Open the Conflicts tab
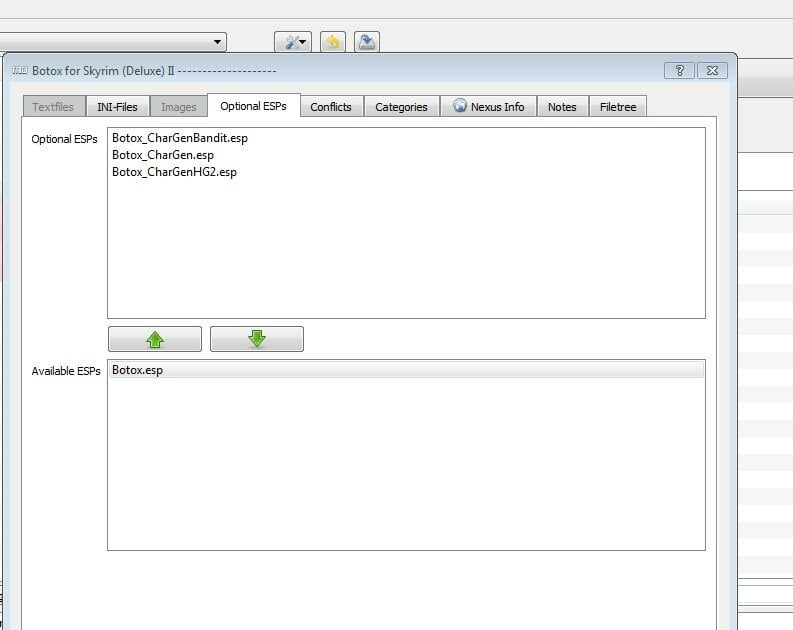This screenshot has height=630, width=793. click(331, 107)
